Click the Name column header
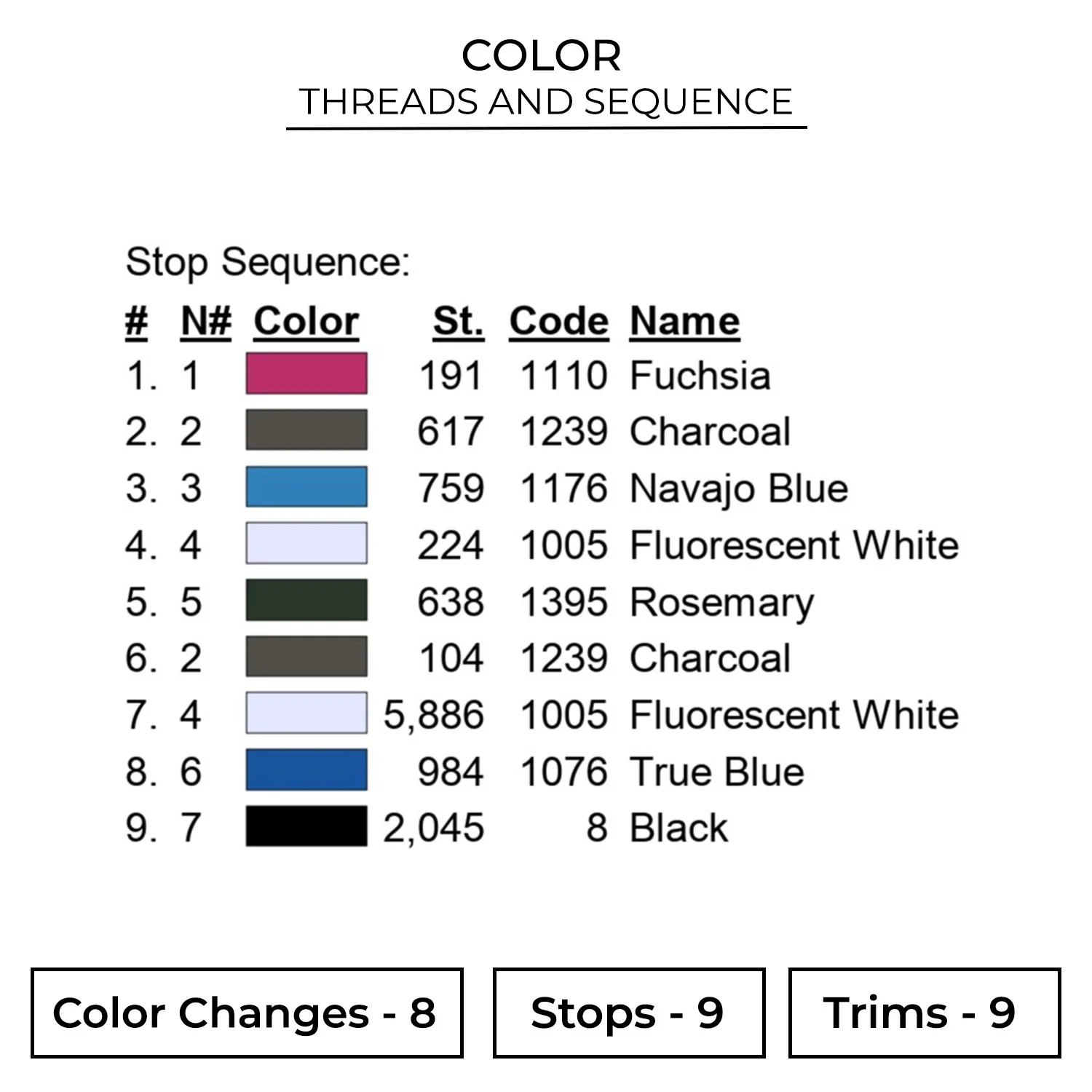Image resolution: width=1092 pixels, height=1092 pixels. coord(684,321)
